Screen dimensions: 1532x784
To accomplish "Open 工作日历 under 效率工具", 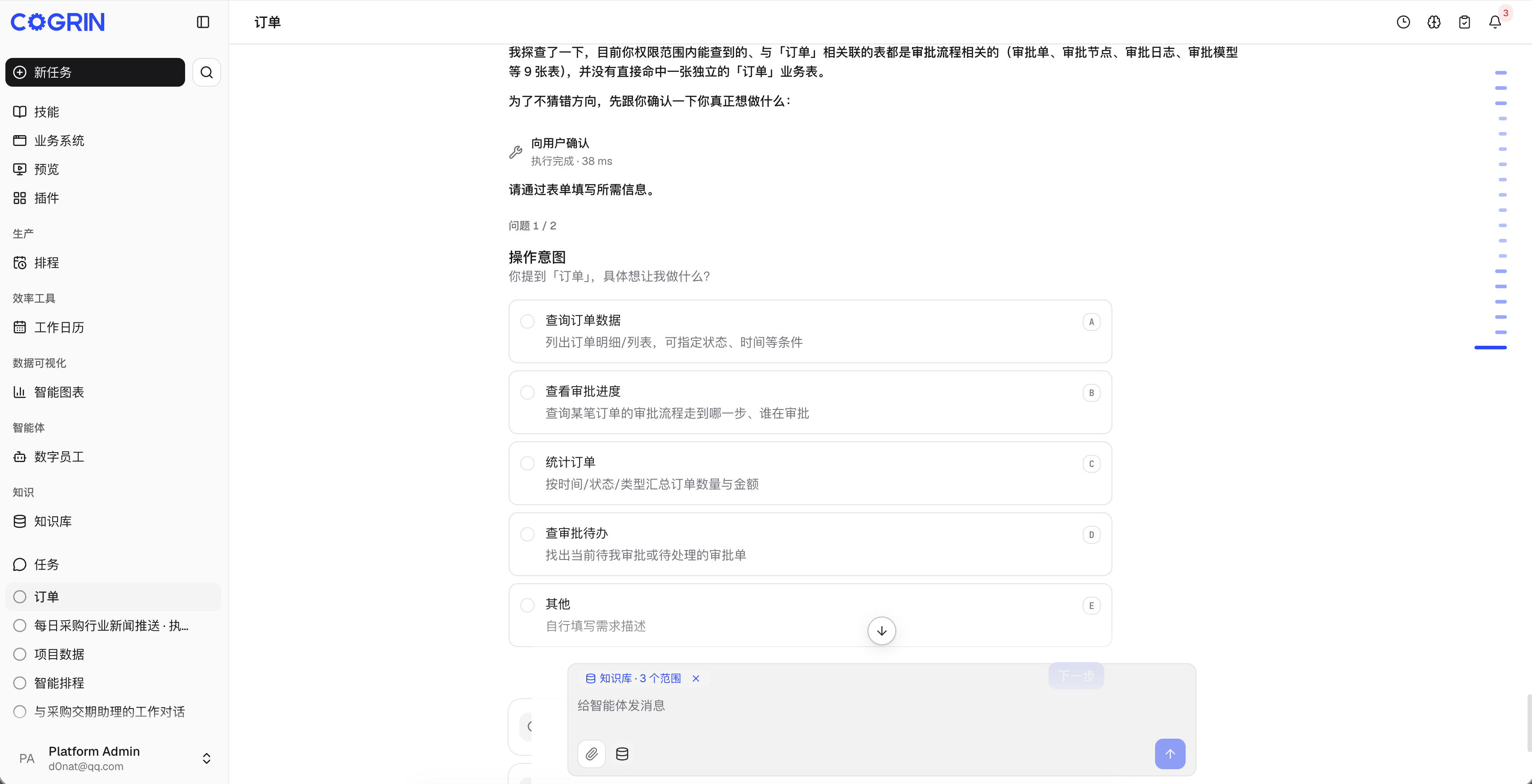I will 113,327.
